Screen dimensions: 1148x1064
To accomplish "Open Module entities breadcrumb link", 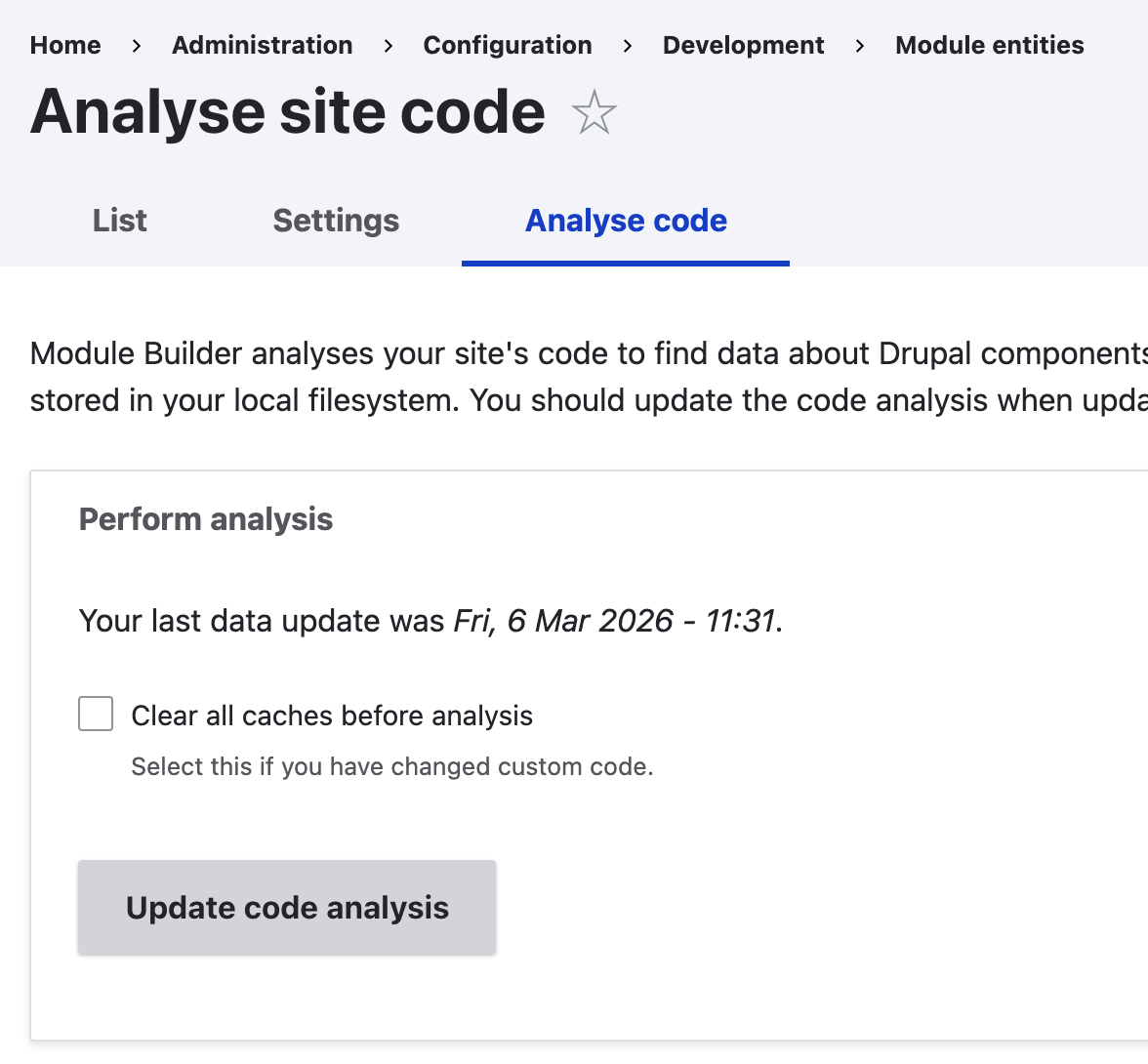I will [x=989, y=45].
